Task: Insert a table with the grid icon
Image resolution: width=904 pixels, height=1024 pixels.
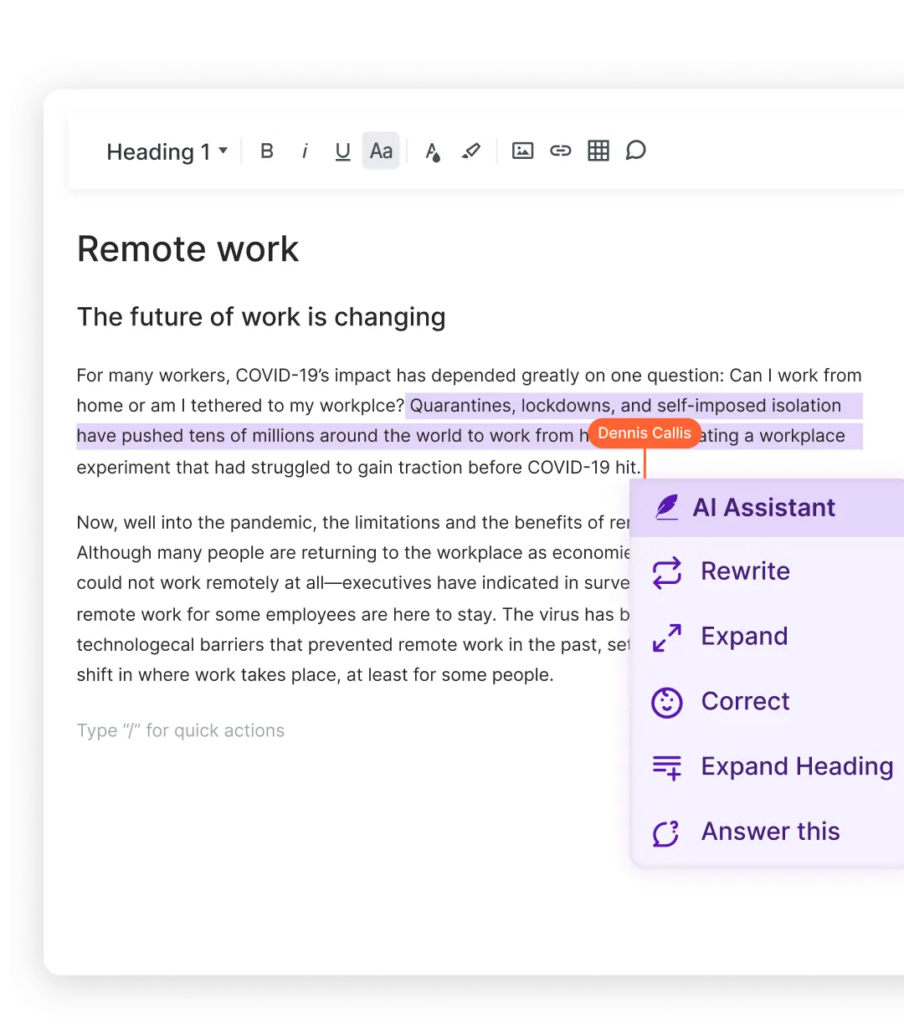Action: coord(598,151)
